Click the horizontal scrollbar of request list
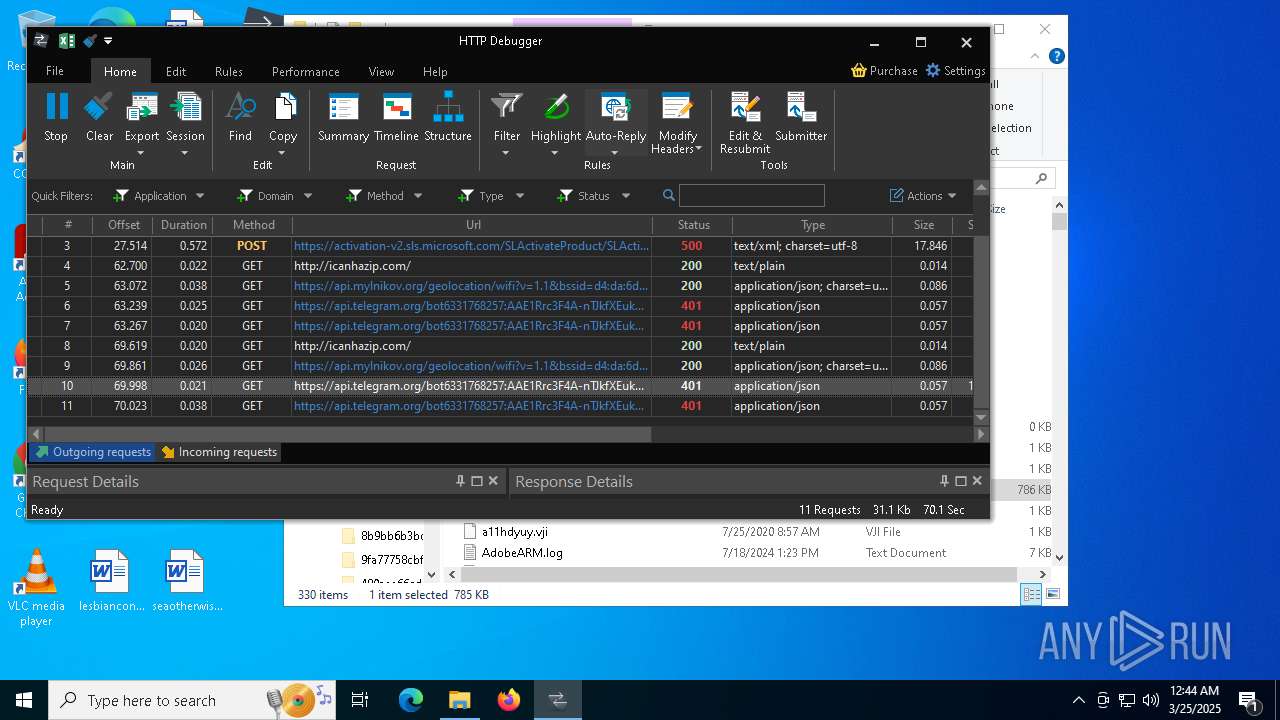Viewport: 1280px width, 720px height. click(x=347, y=434)
